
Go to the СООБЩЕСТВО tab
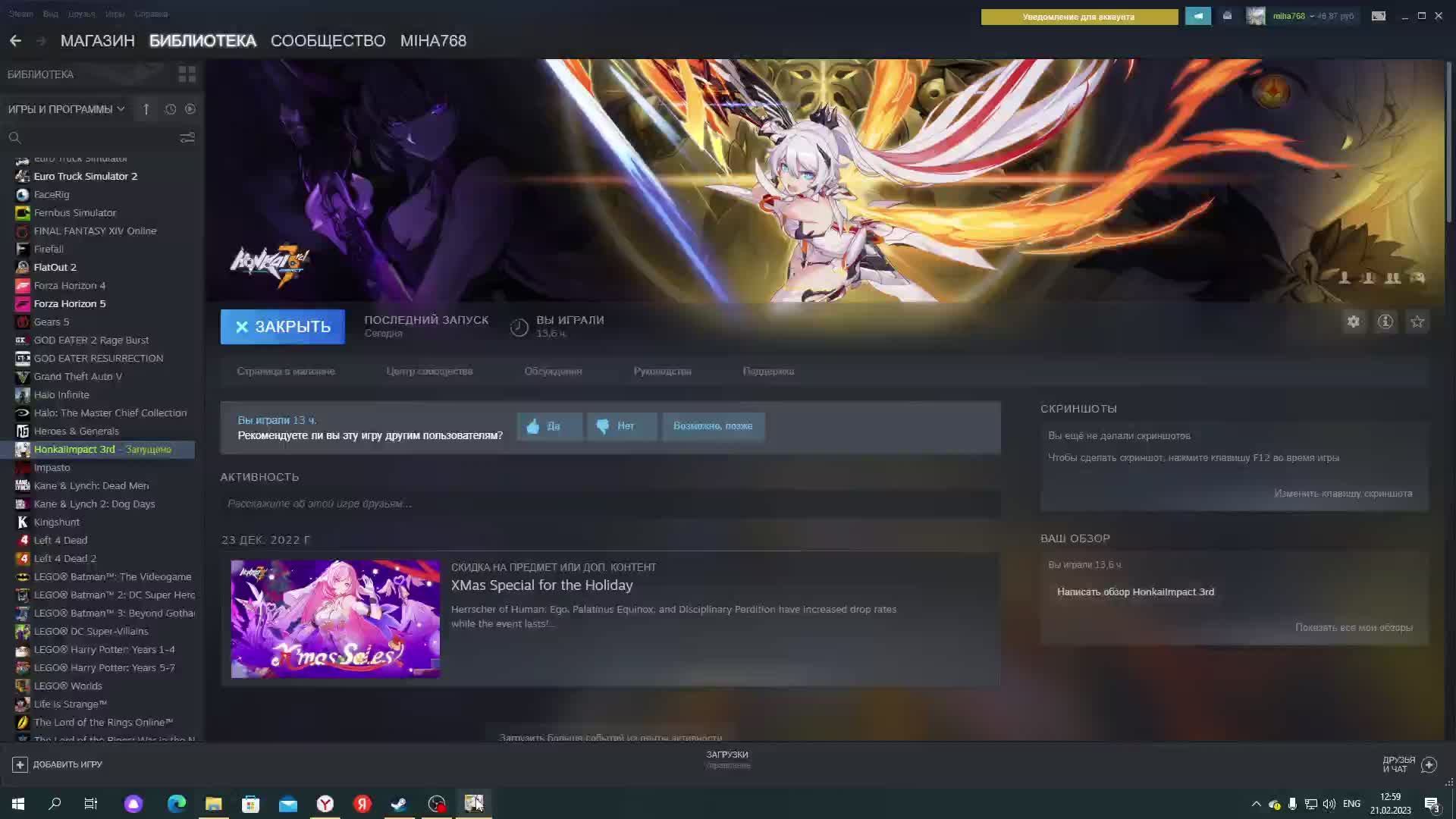tap(328, 41)
